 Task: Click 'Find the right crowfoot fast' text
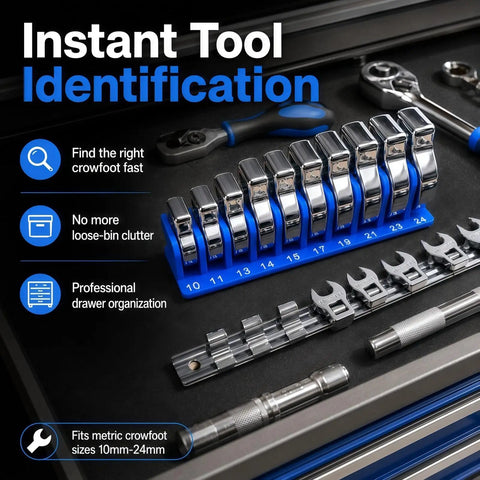coord(108,160)
